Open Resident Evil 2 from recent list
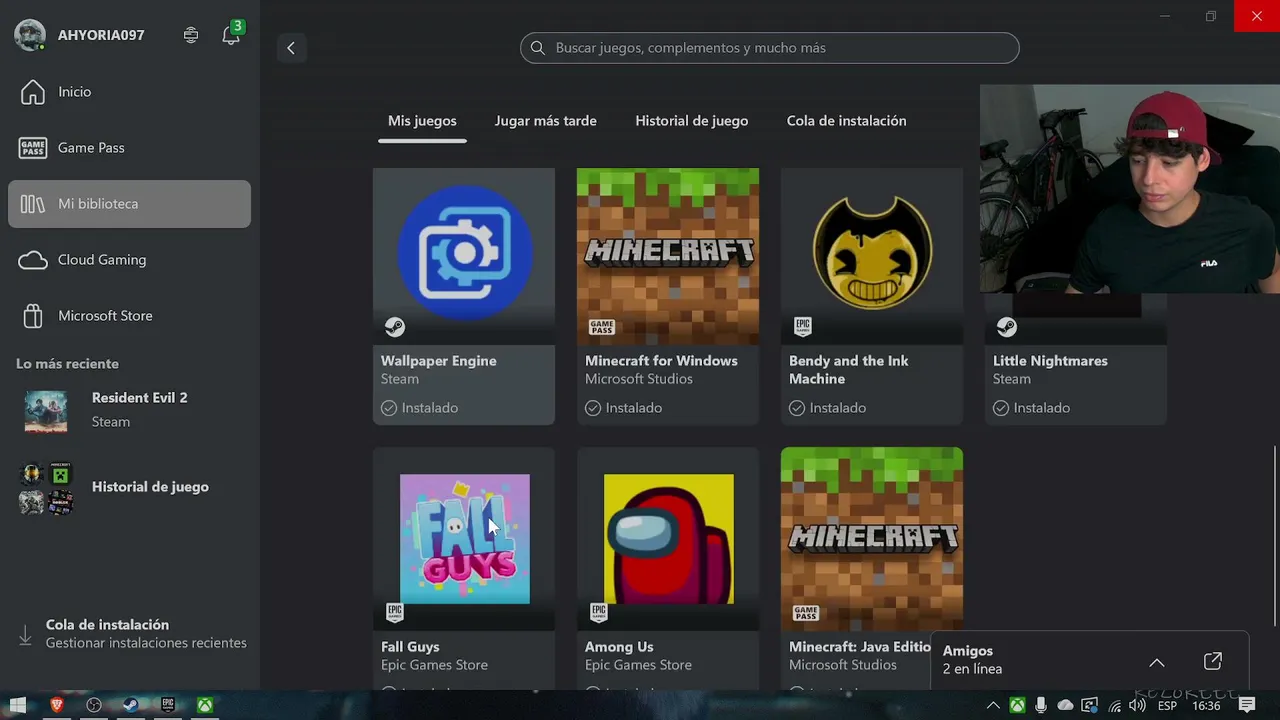 tap(129, 410)
